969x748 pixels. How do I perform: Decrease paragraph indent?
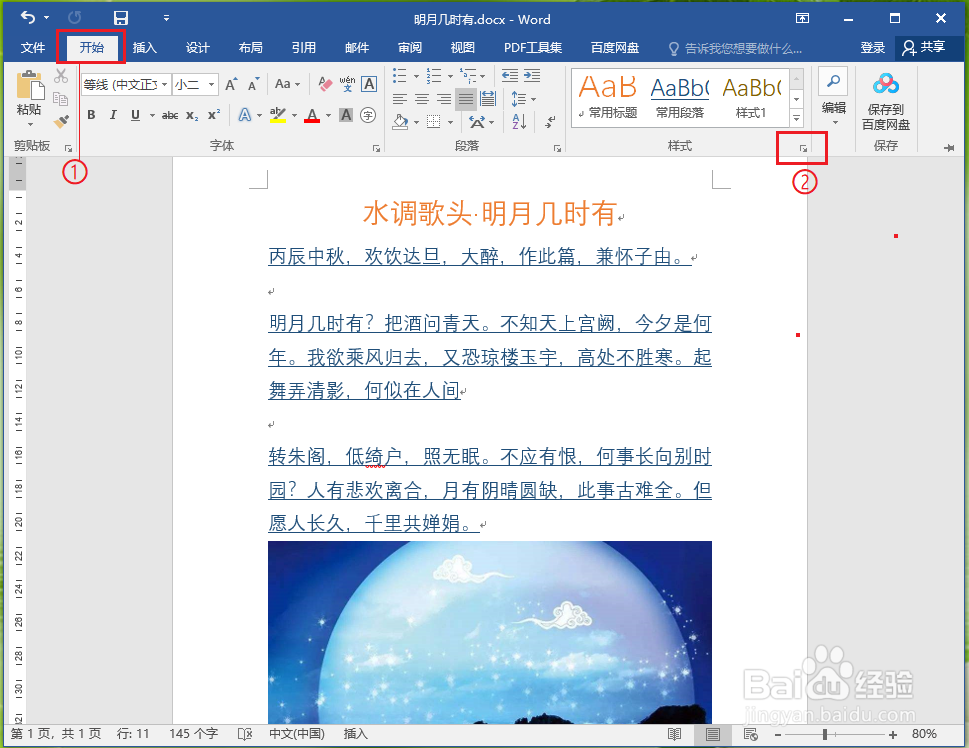[510, 75]
